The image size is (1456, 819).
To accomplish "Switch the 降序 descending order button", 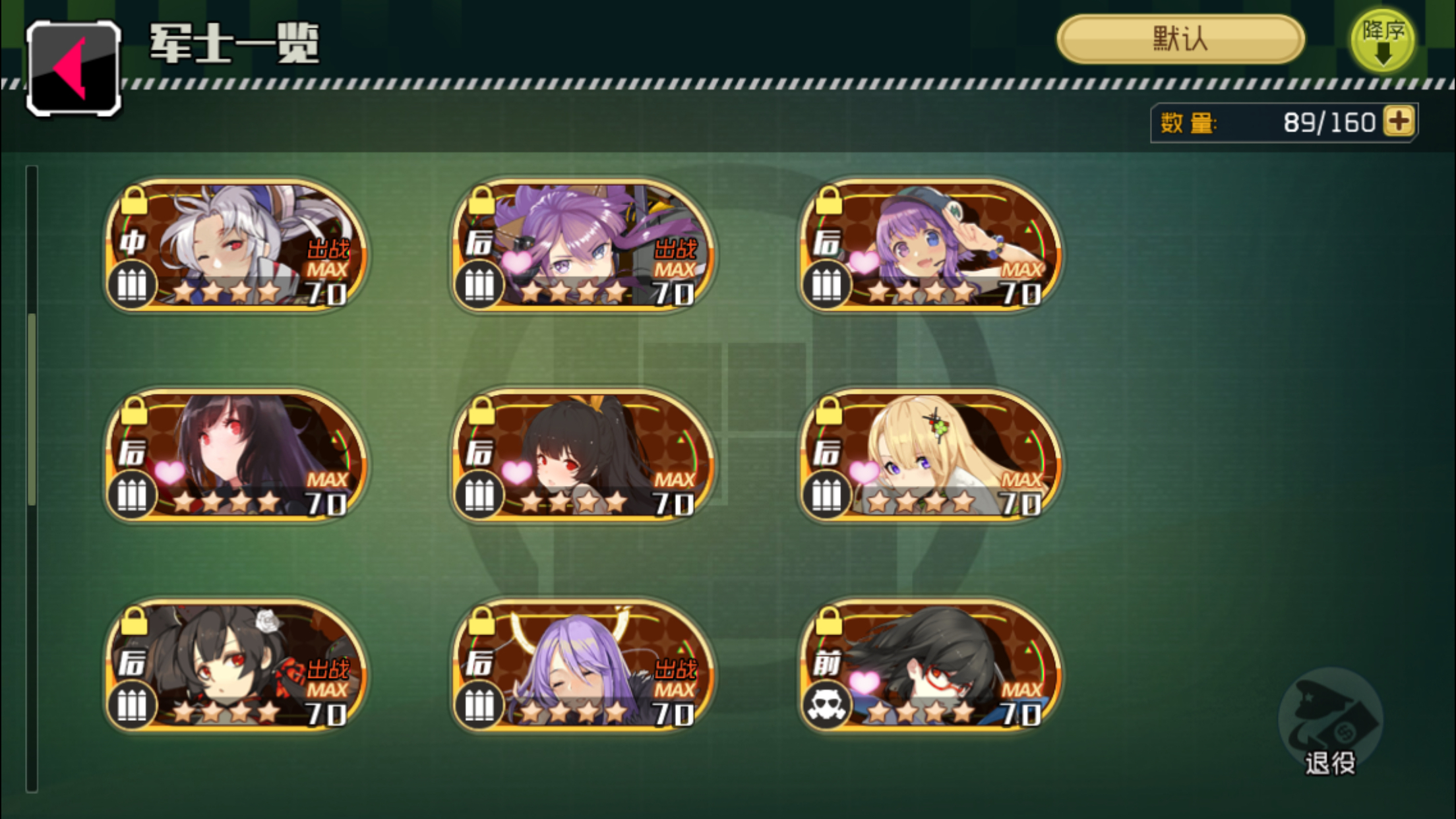I will 1383,41.
